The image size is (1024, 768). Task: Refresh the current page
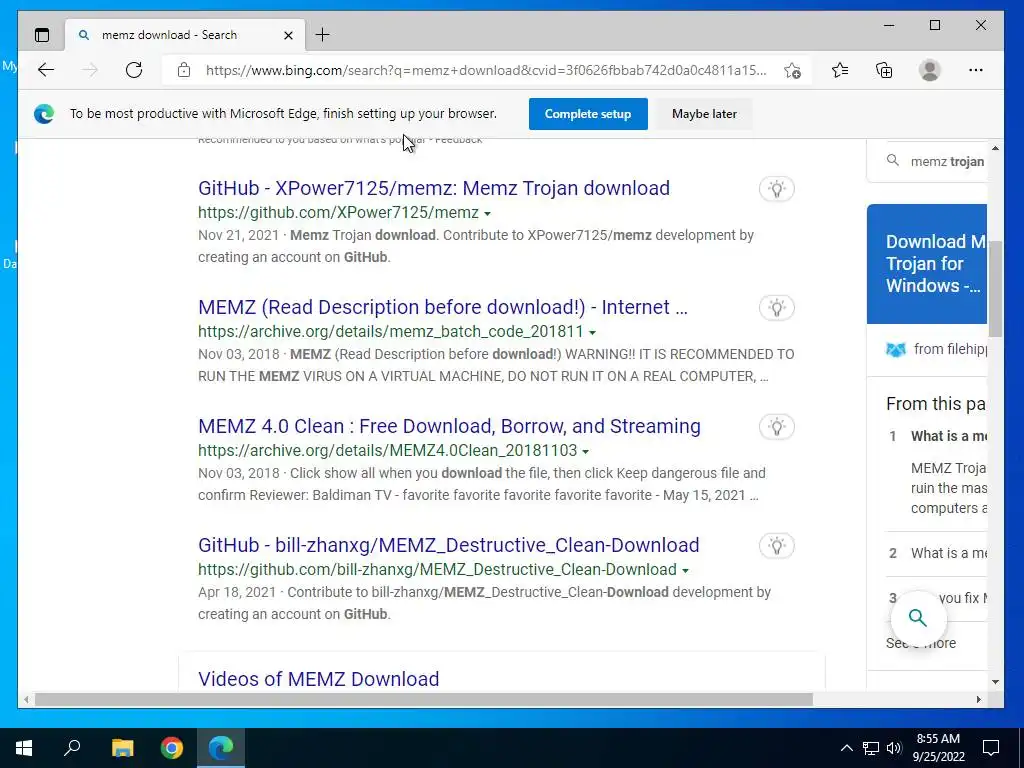[134, 70]
